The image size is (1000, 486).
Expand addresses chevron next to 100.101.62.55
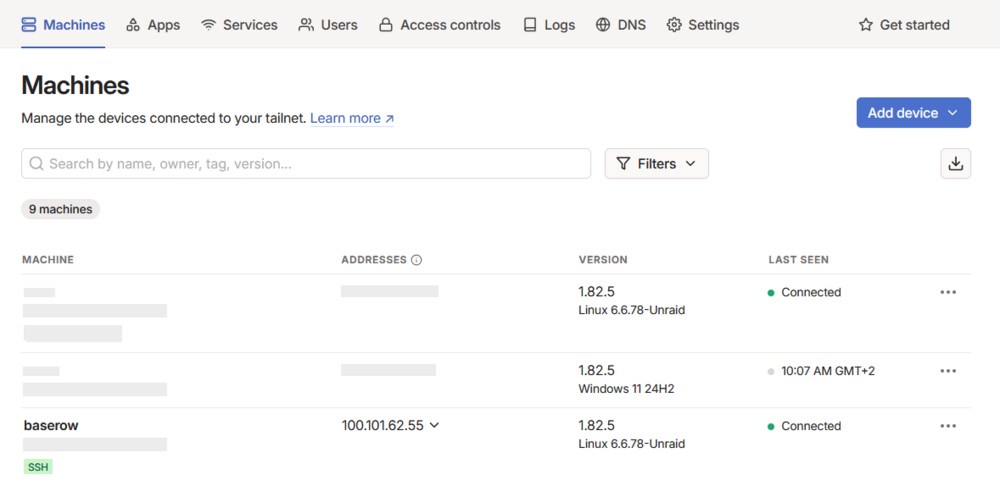[x=434, y=425]
